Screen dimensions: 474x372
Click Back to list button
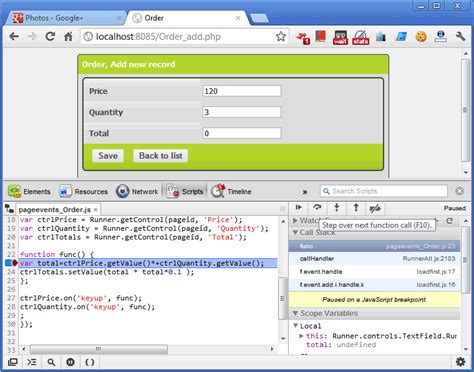click(161, 156)
